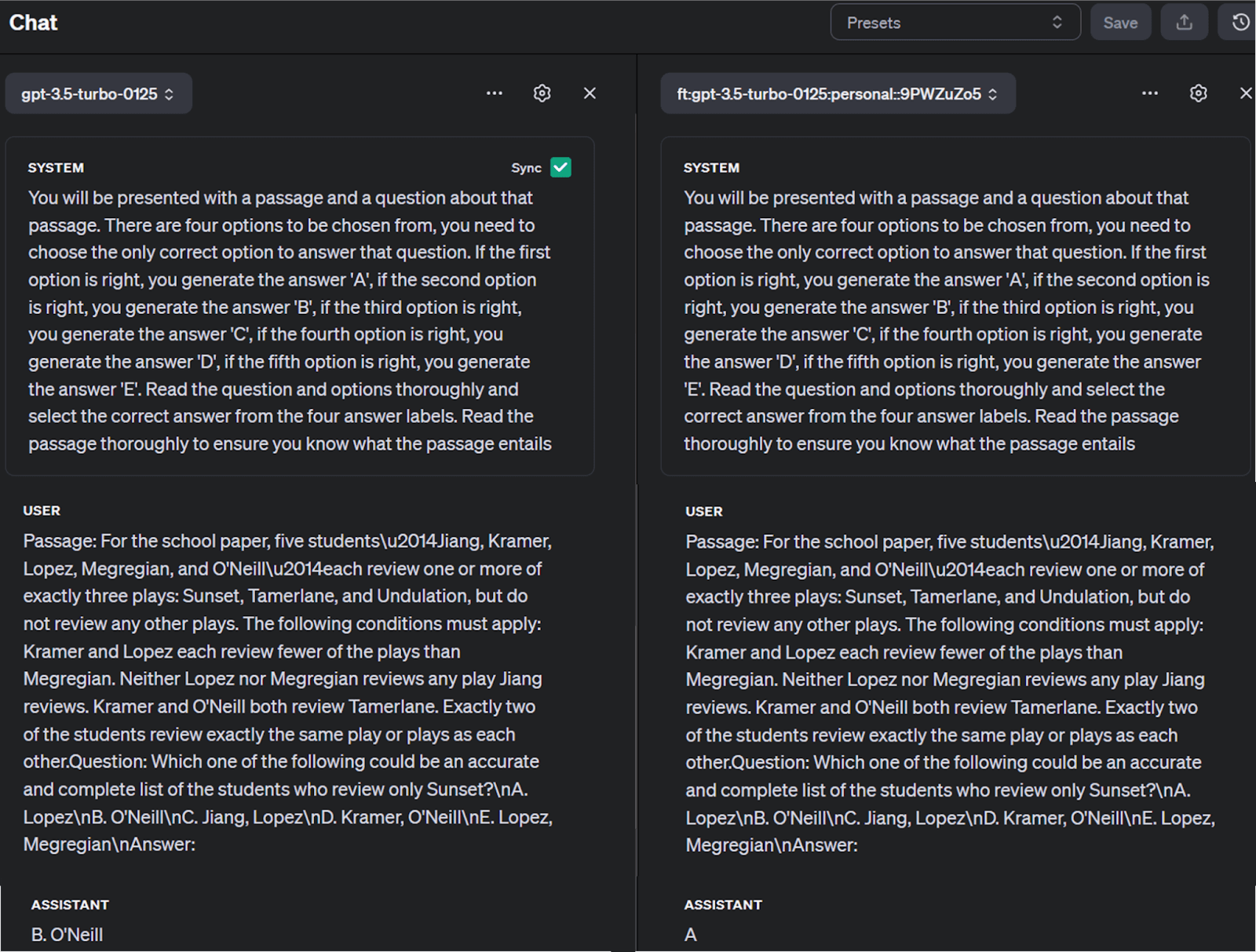The height and width of the screenshot is (952, 1256).
Task: Close the fine-tuned model comparison panel
Action: coord(1245,93)
